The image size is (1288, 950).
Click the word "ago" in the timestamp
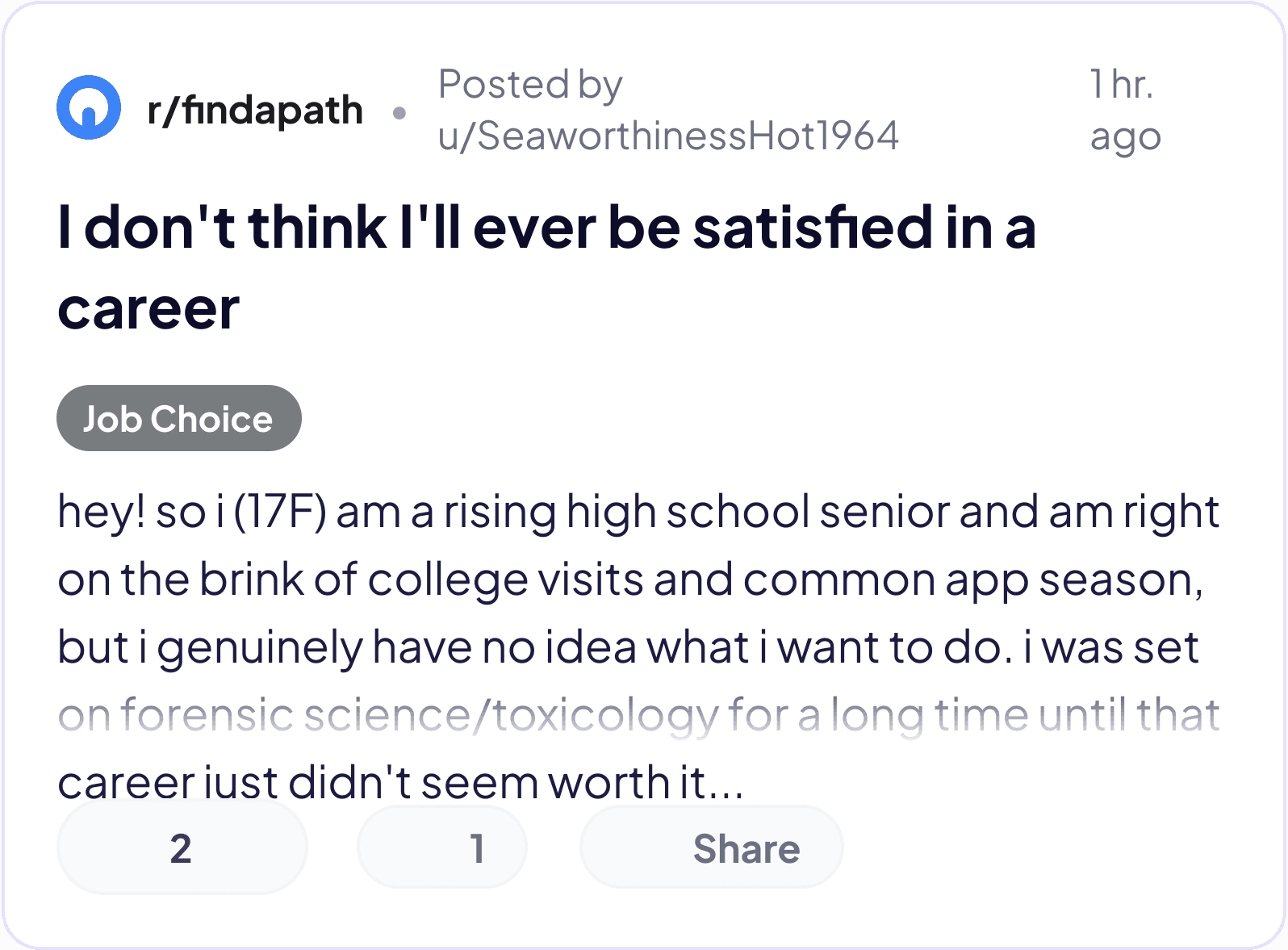click(1125, 137)
